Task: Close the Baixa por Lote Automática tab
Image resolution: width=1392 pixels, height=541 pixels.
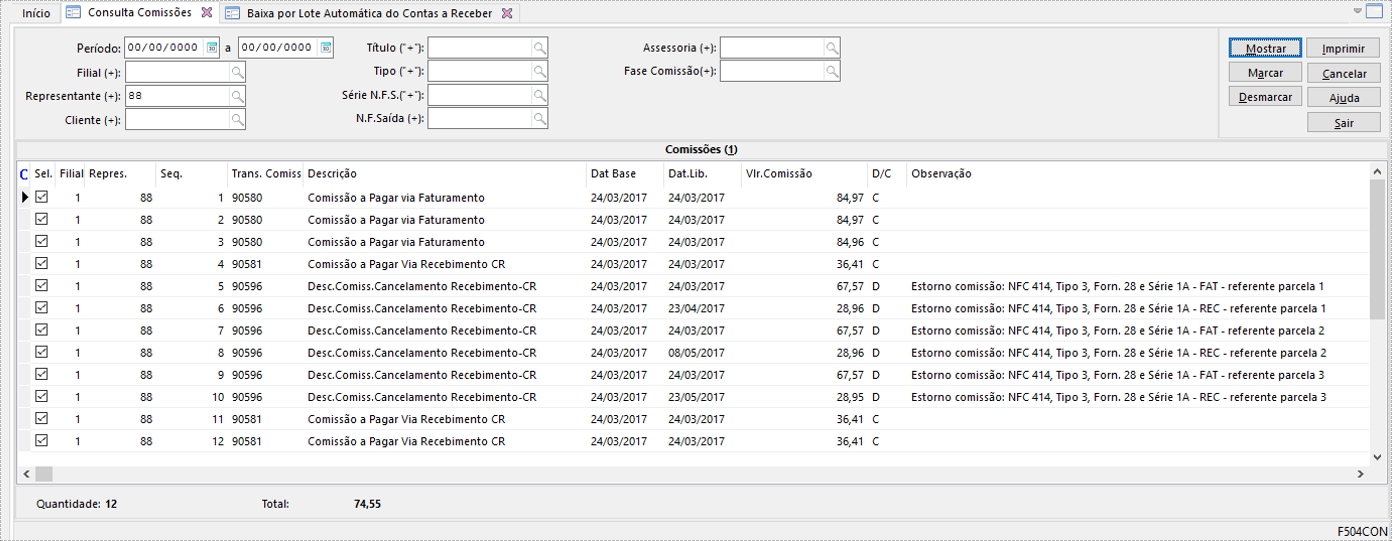Action: tap(507, 13)
